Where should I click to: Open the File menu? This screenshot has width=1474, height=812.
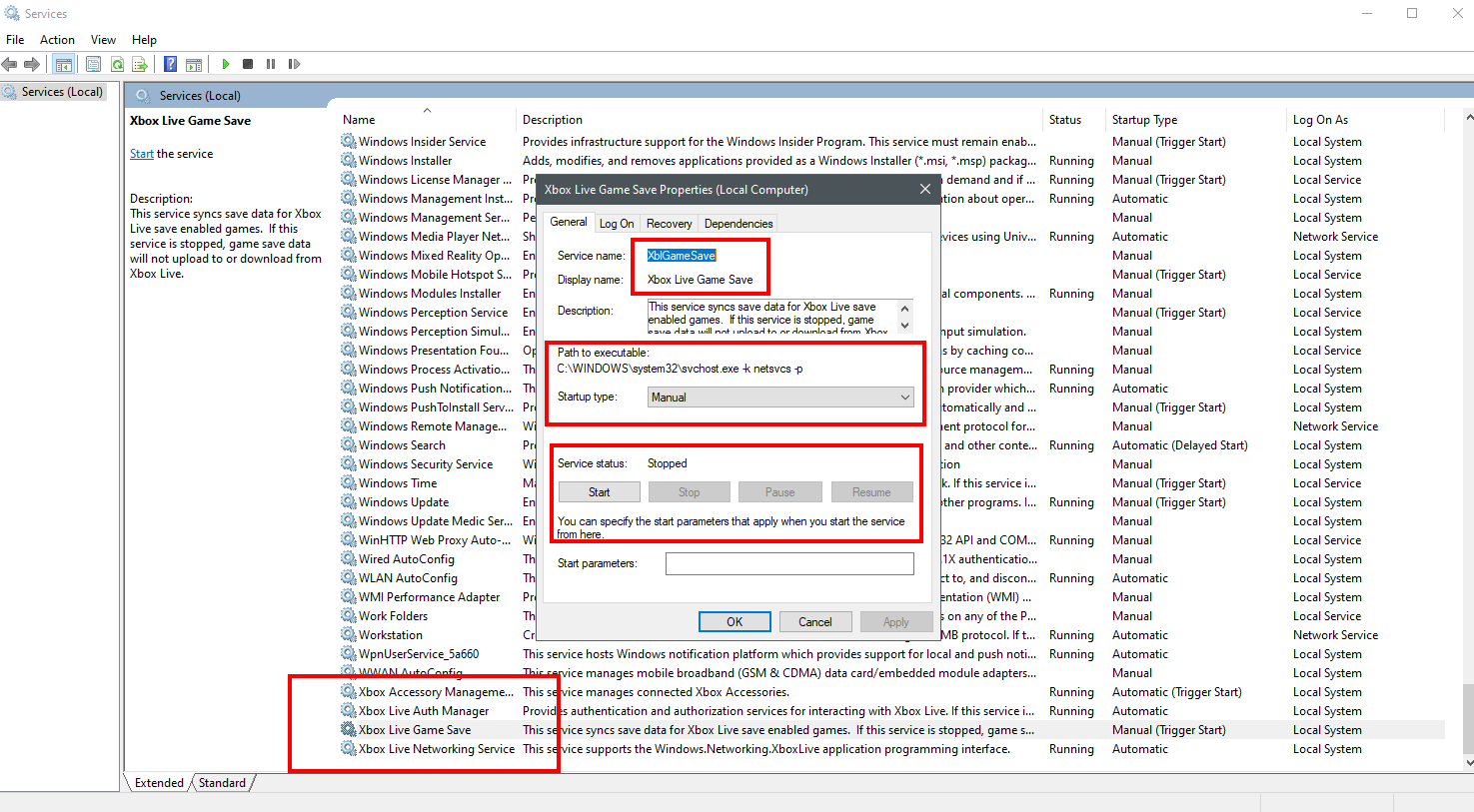coord(15,40)
